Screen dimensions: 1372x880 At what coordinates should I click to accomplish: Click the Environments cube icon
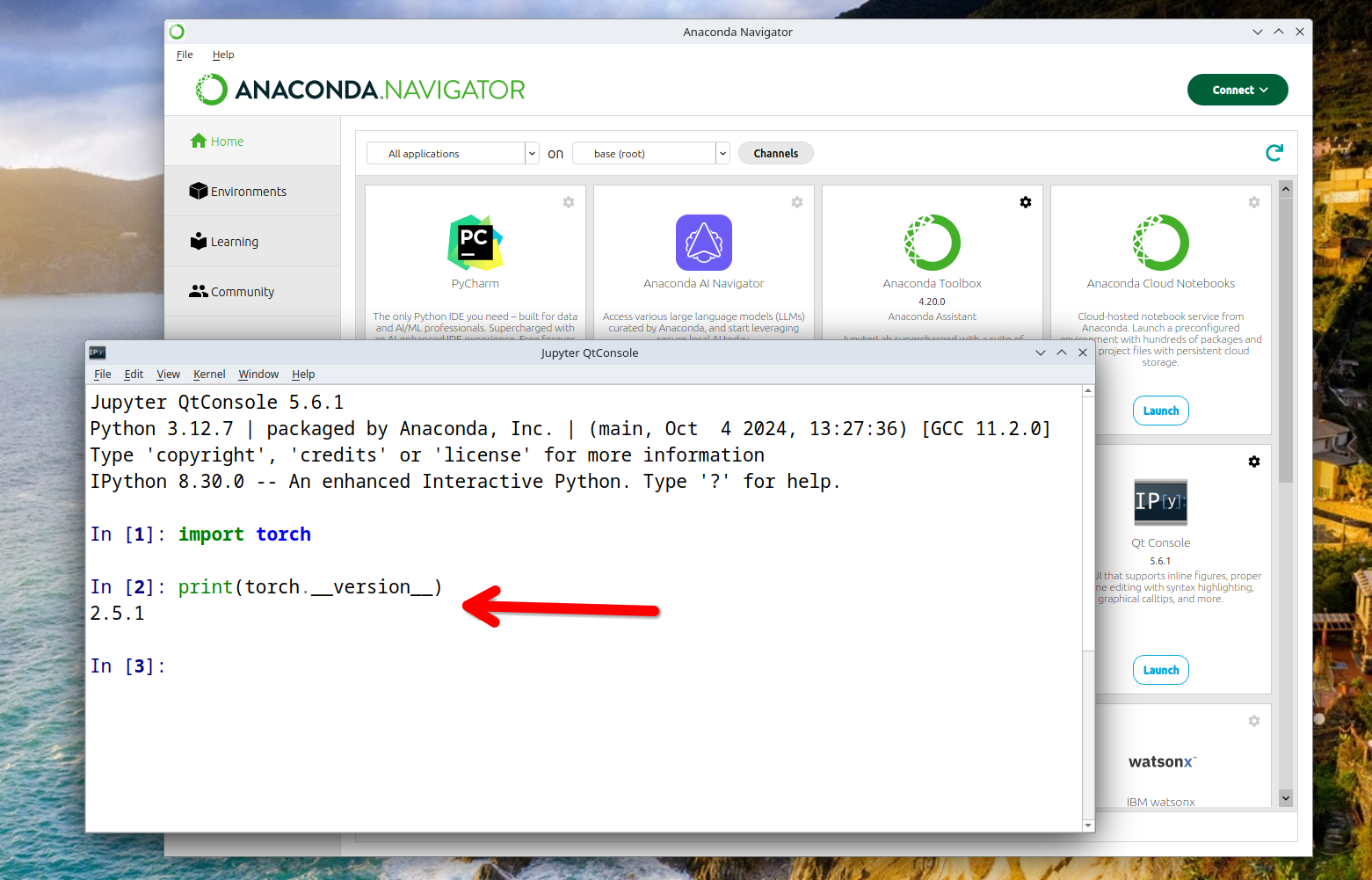199,191
